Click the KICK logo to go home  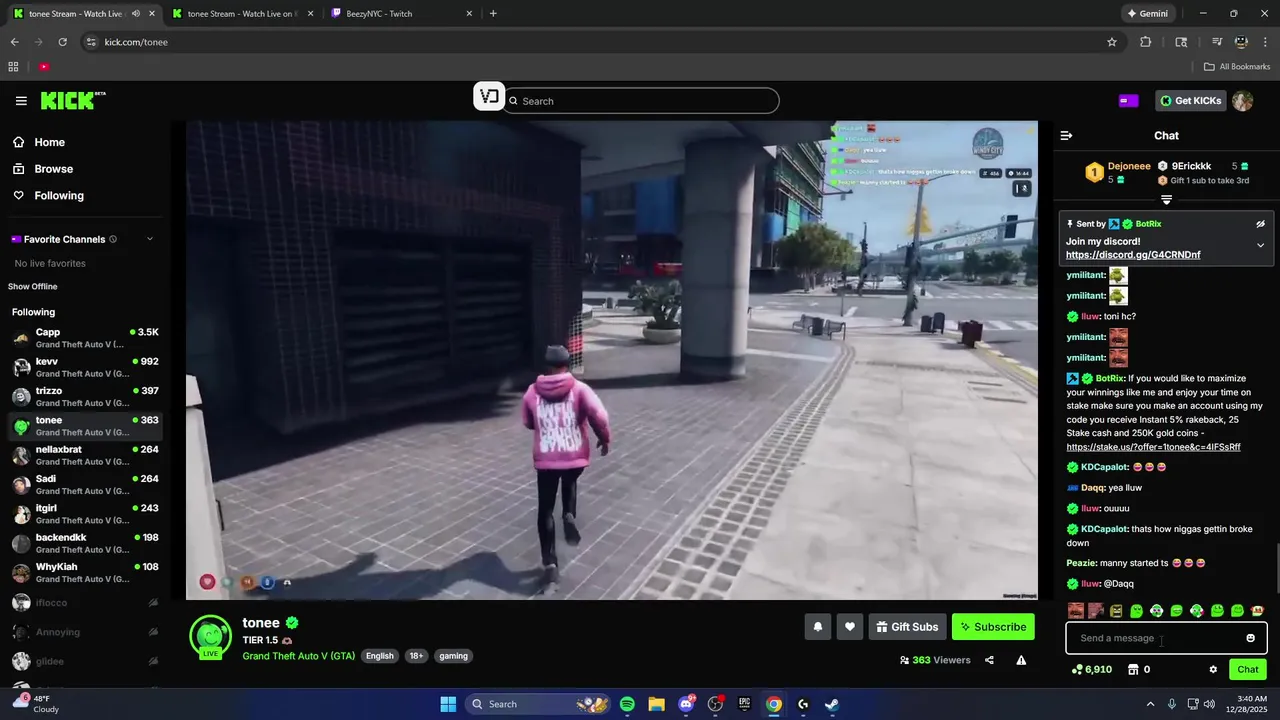pos(72,100)
